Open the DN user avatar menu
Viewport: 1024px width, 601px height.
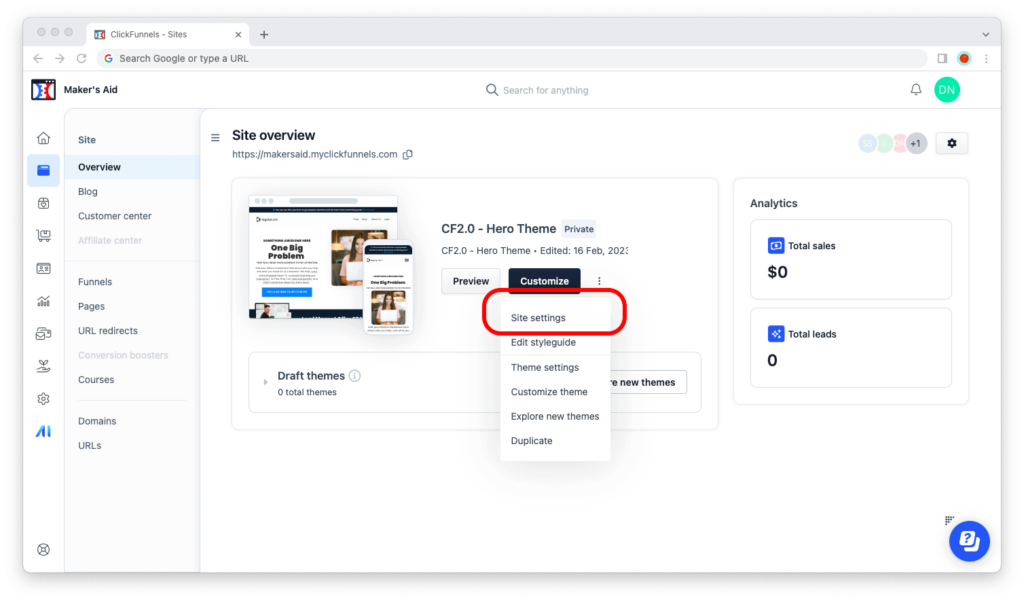947,89
